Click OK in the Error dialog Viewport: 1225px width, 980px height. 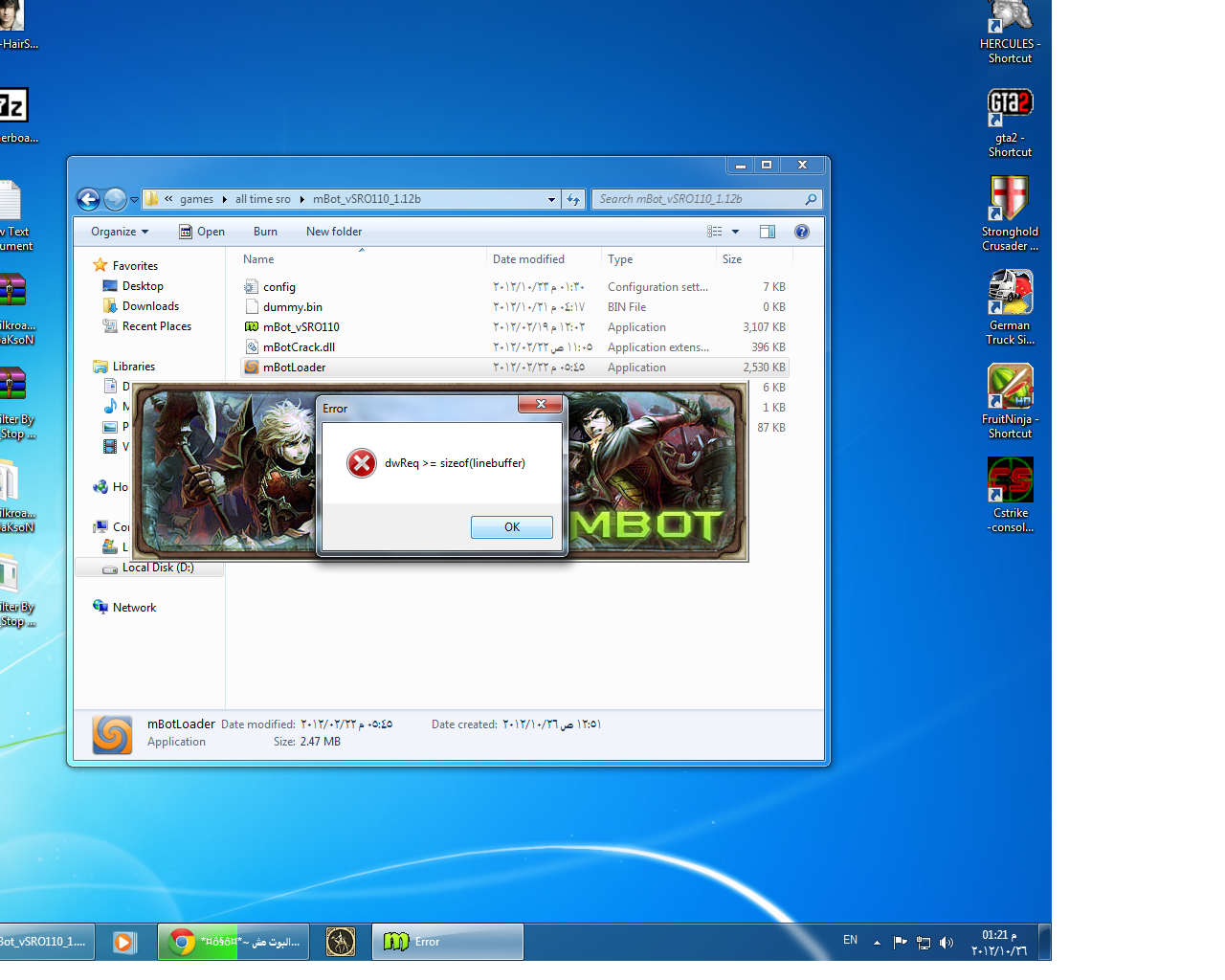click(511, 527)
